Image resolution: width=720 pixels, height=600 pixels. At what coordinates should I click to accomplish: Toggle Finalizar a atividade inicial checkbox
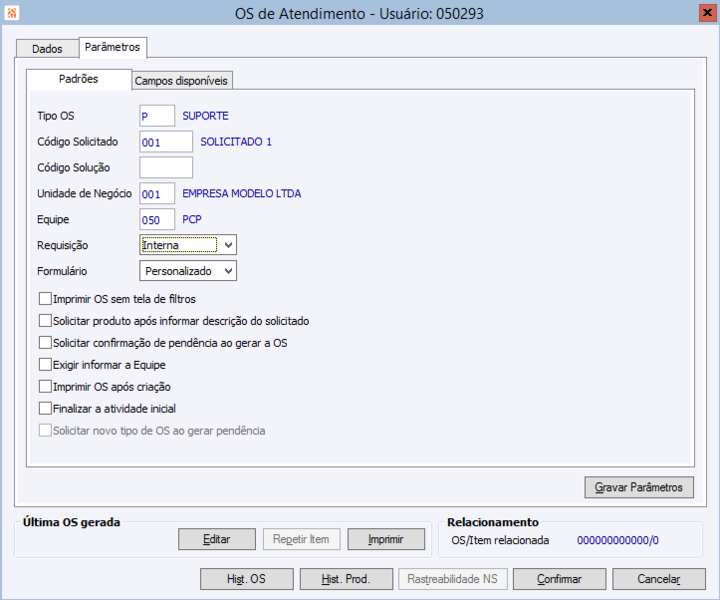coord(45,409)
